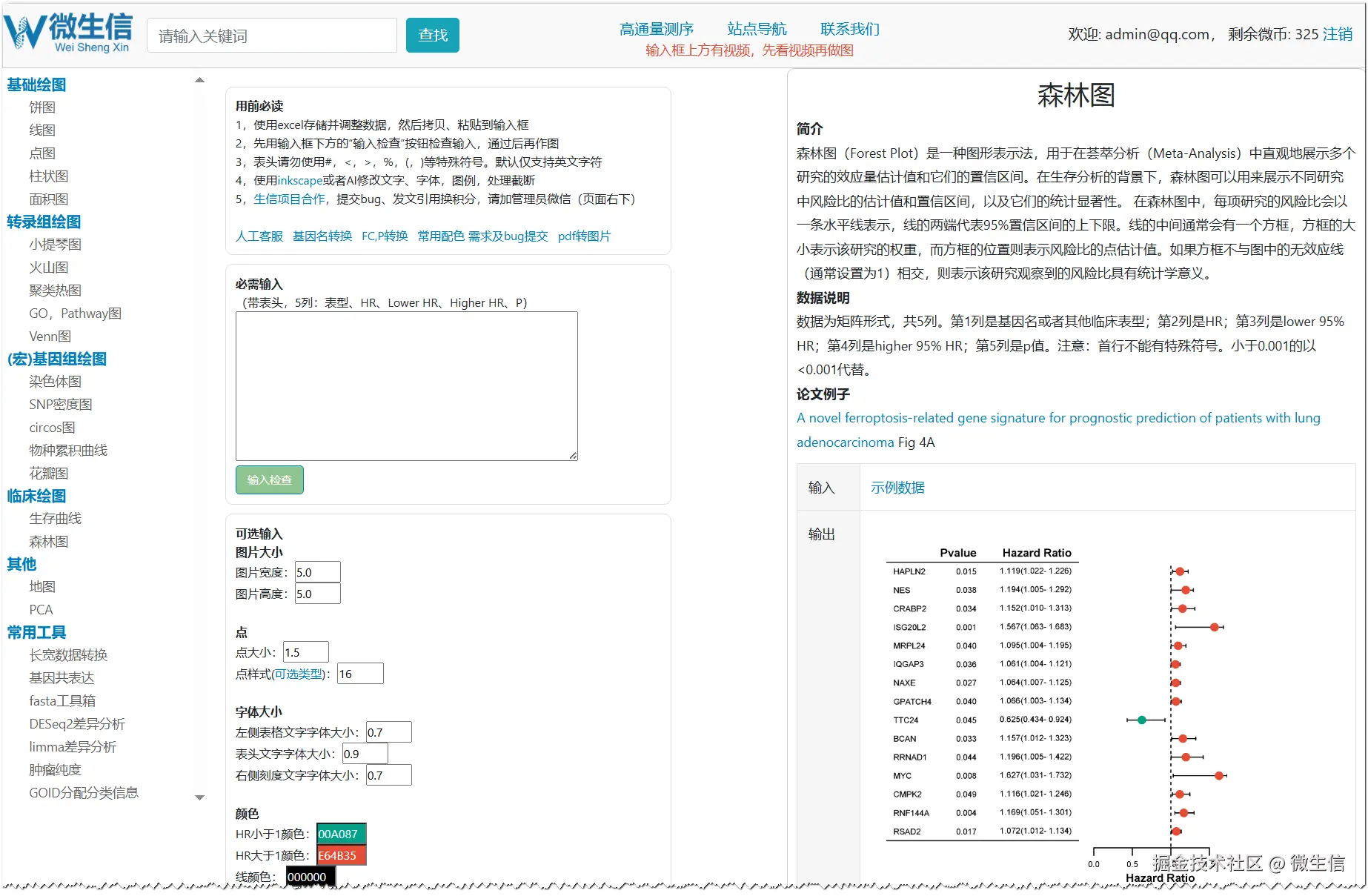Open DESeq2差异分析 tool
Image resolution: width=1368 pixels, height=896 pixels.
coord(77,724)
